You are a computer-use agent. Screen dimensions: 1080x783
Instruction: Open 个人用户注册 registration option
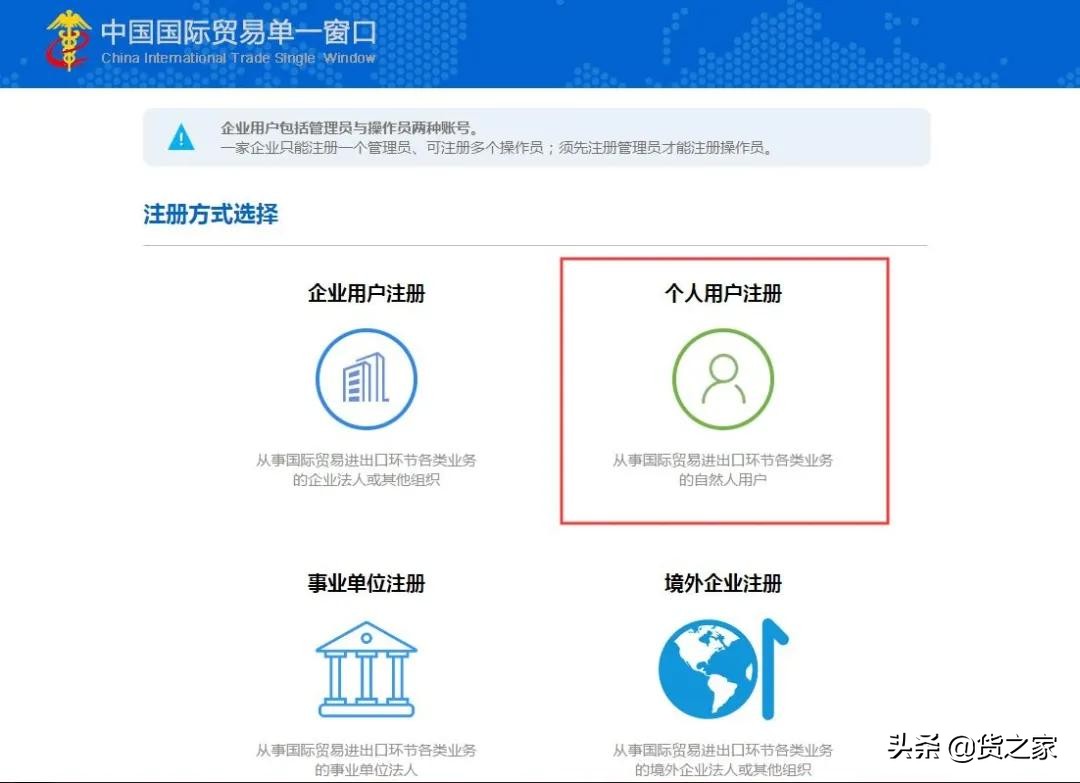click(721, 293)
